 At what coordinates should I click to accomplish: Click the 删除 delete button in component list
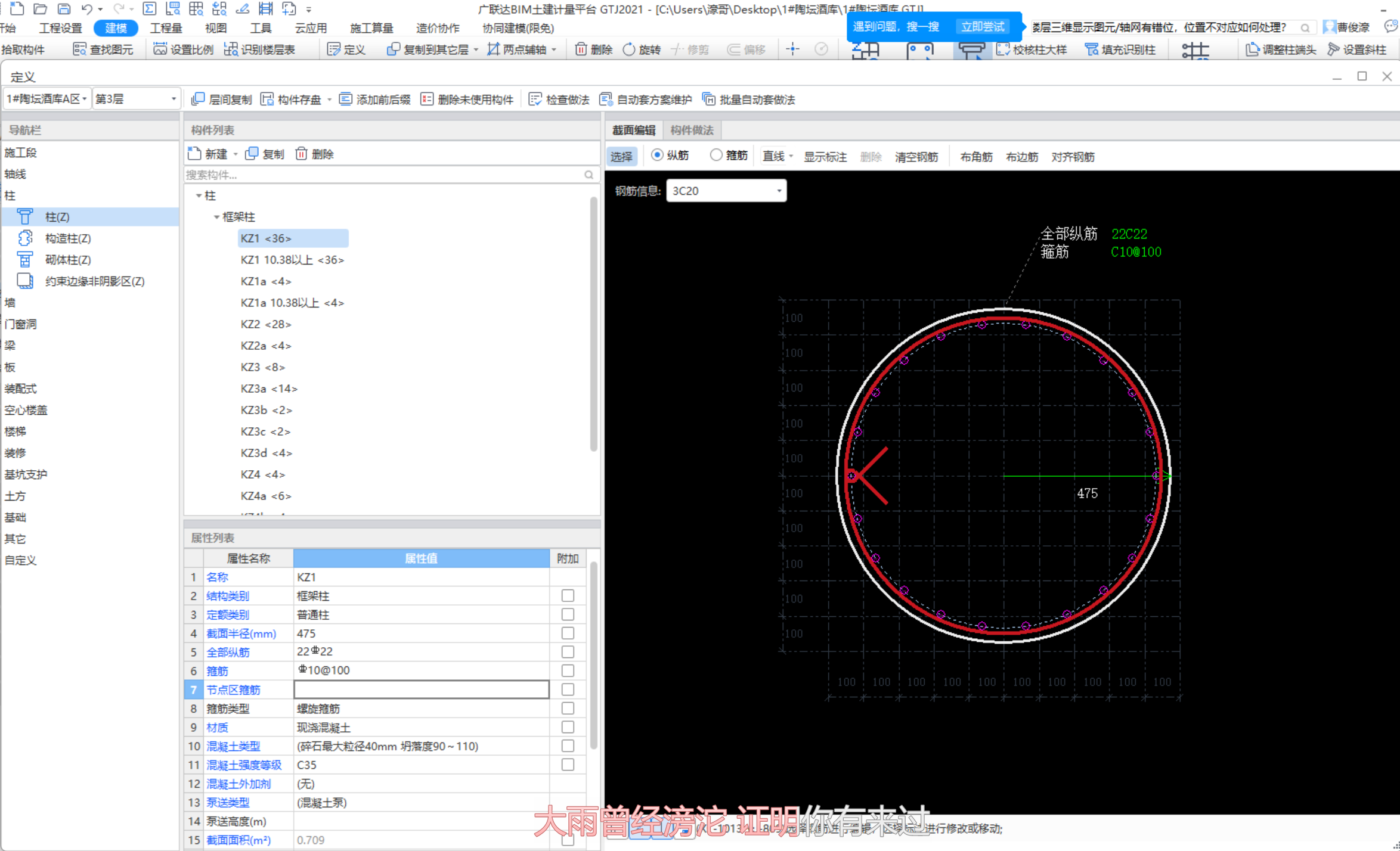(x=314, y=154)
